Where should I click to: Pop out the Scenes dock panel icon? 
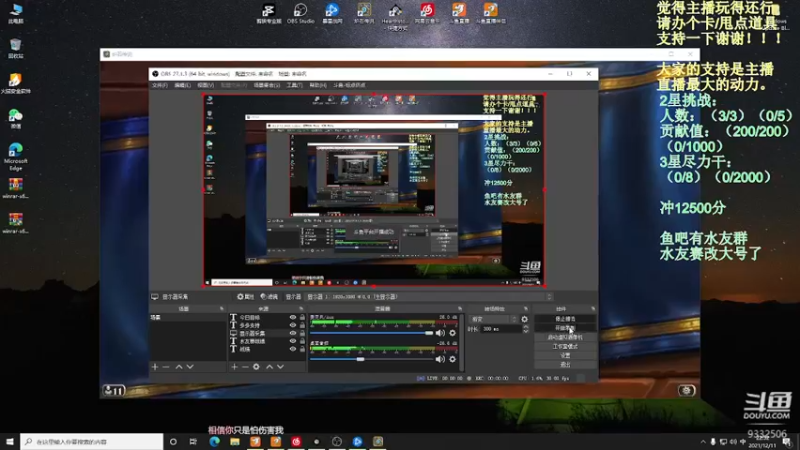coord(221,309)
